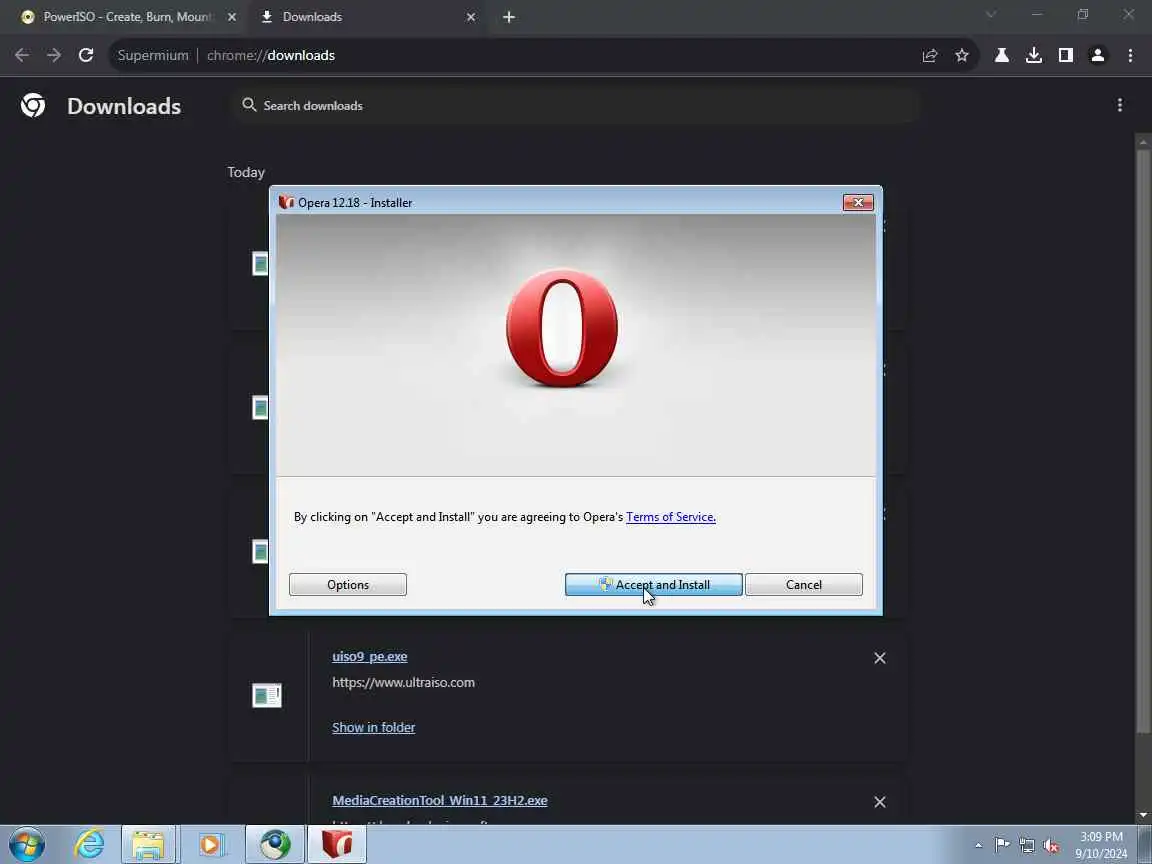Open Windows Media Player from taskbar
This screenshot has width=1152, height=864.
point(210,845)
